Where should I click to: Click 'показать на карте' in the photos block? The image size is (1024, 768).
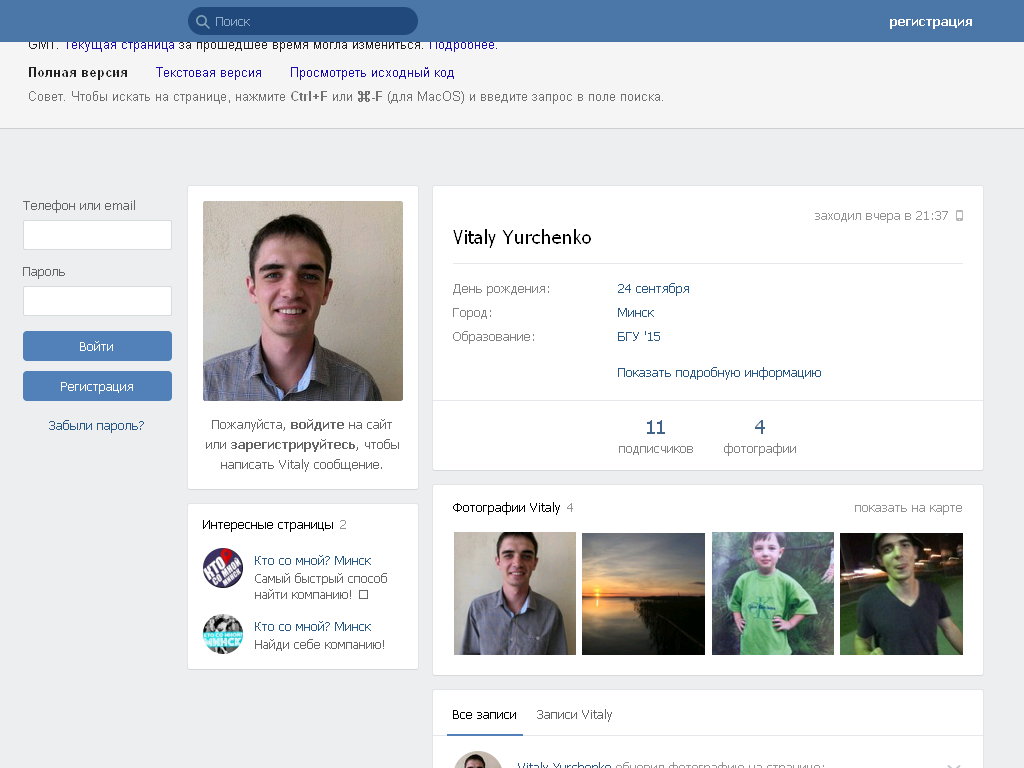coord(907,508)
